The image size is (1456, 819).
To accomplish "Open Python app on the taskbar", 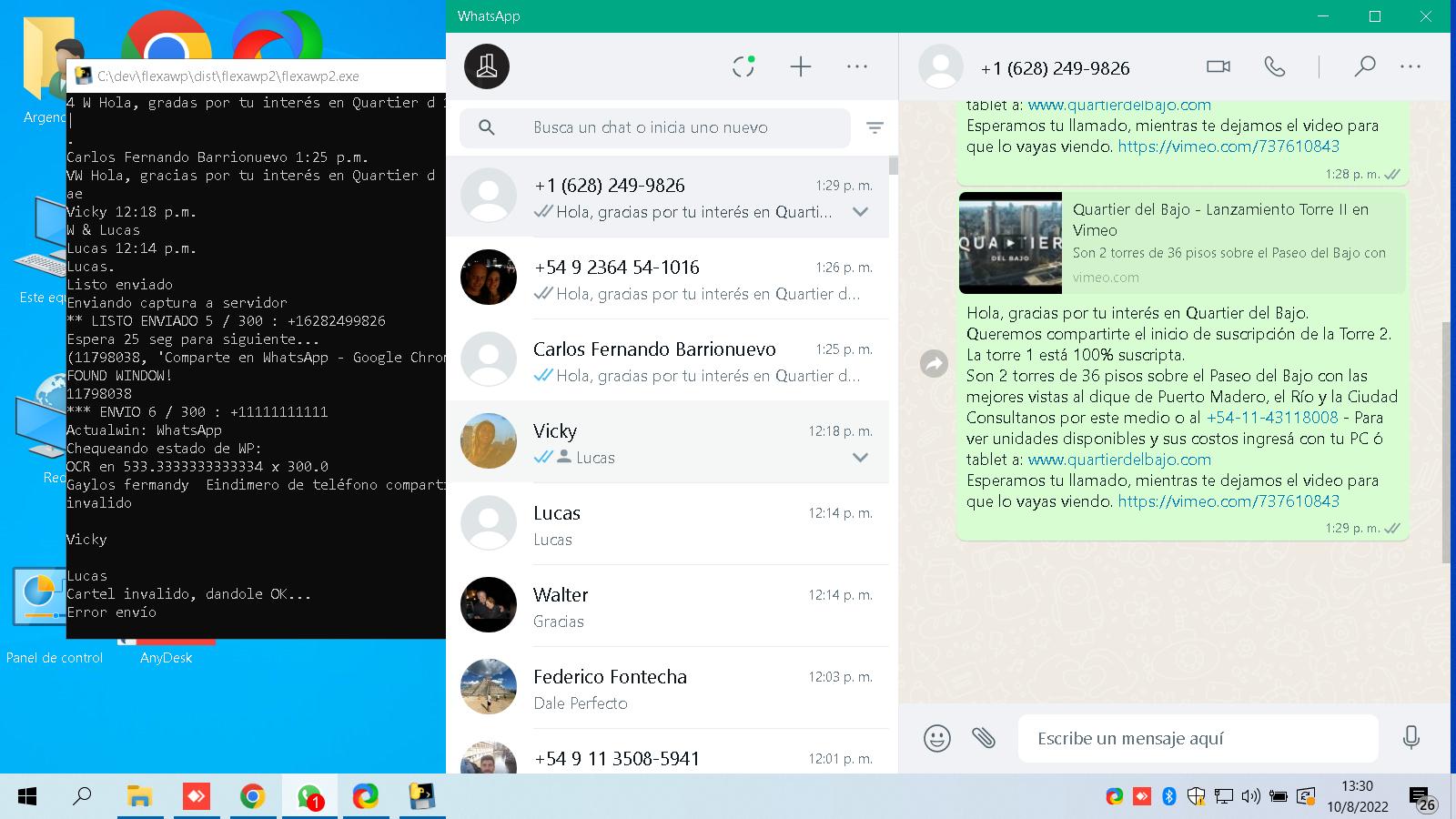I will click(x=421, y=797).
